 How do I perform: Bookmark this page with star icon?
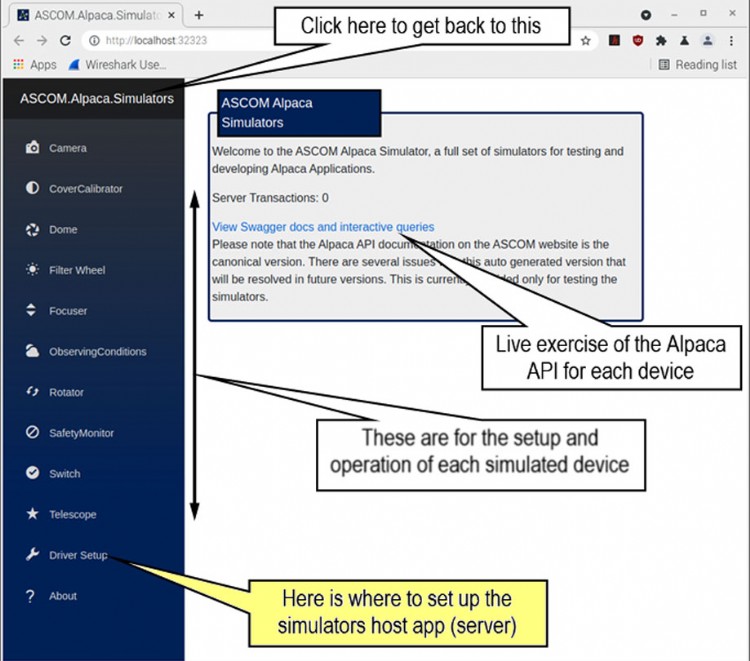pyautogui.click(x=585, y=41)
